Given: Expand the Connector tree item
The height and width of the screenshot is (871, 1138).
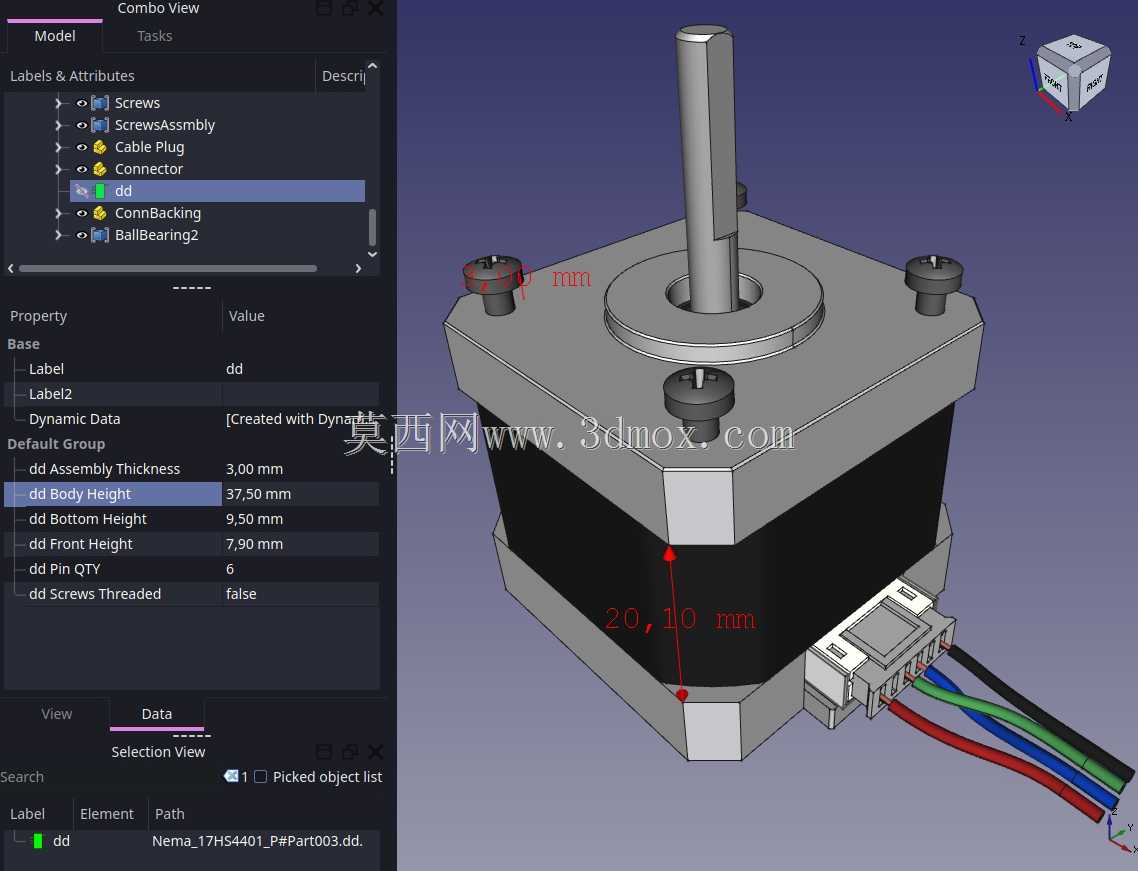Looking at the screenshot, I should [x=59, y=169].
